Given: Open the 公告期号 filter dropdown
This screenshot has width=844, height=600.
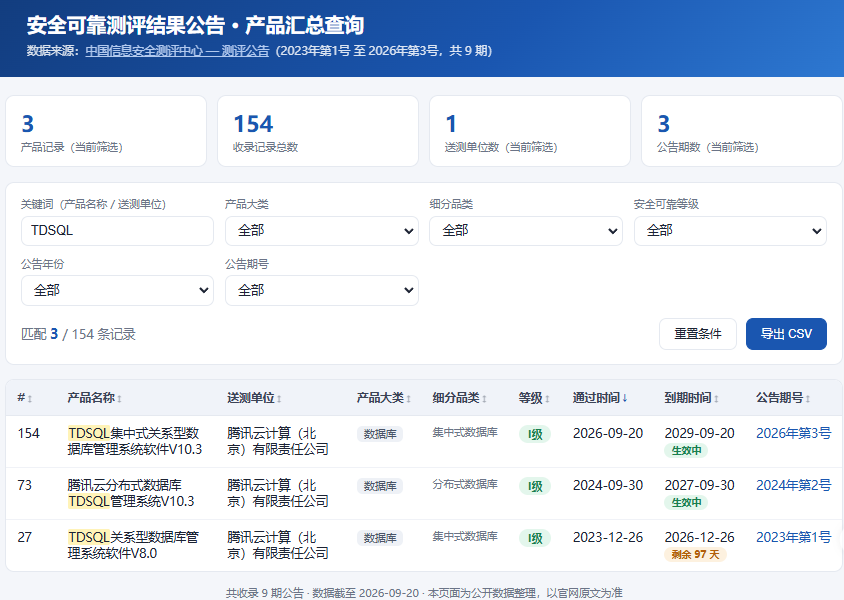Looking at the screenshot, I should coord(322,291).
